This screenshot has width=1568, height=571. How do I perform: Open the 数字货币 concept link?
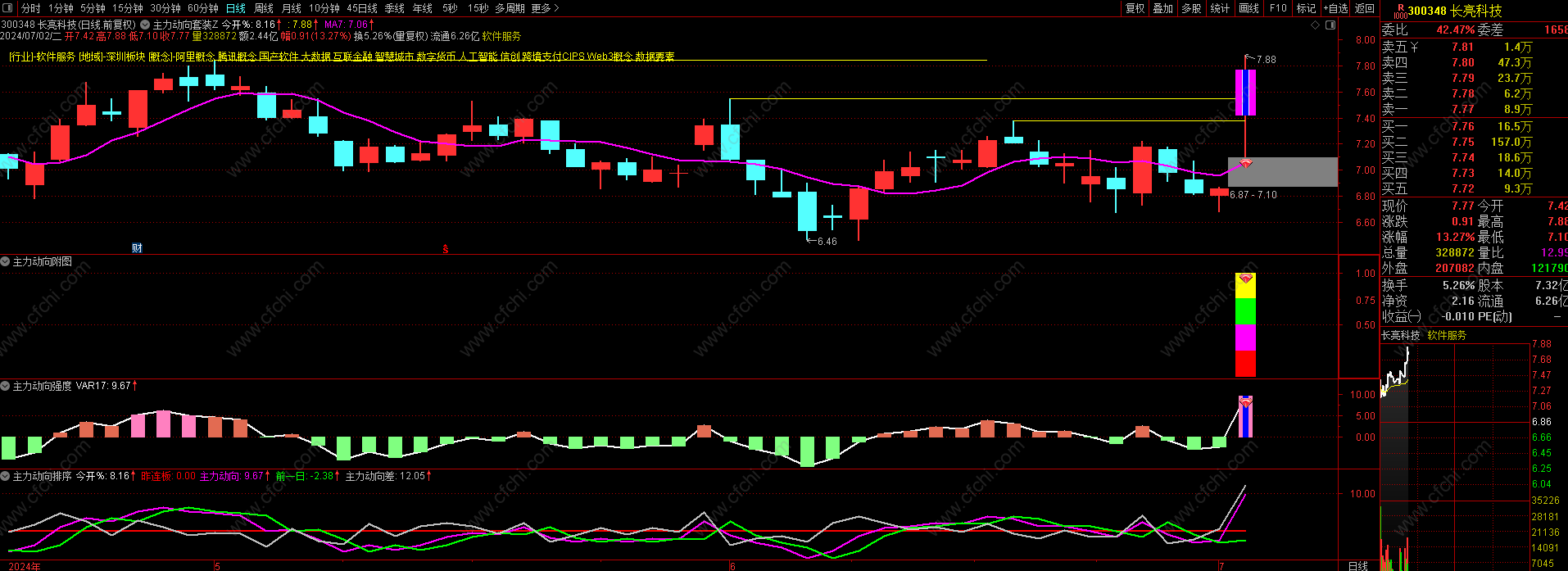click(437, 57)
